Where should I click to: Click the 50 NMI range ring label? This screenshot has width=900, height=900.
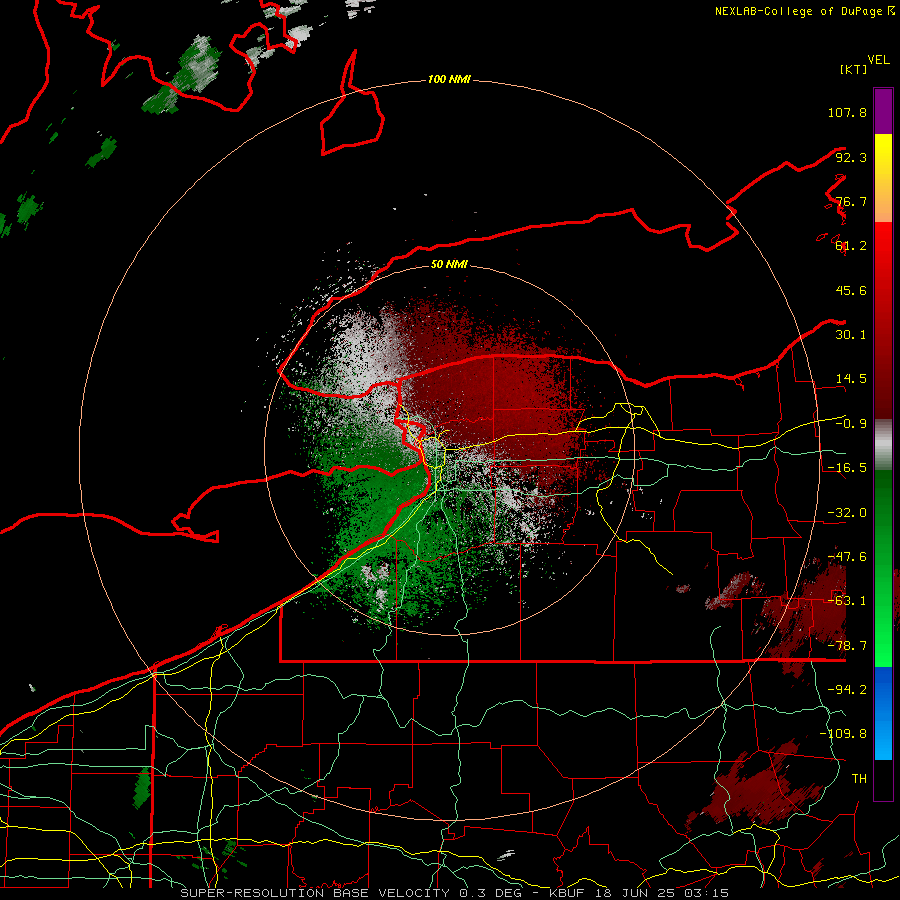[449, 265]
